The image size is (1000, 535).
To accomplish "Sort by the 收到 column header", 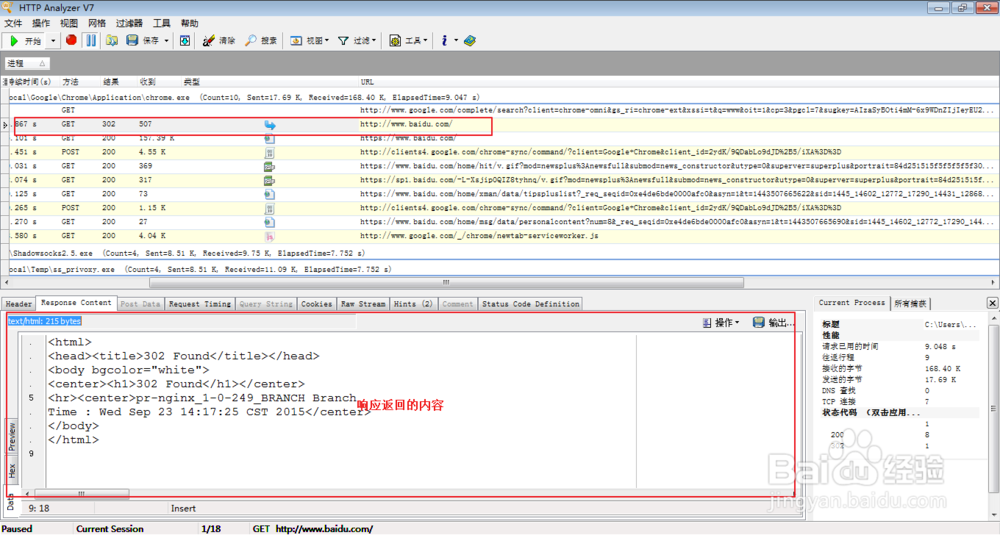I will point(147,82).
